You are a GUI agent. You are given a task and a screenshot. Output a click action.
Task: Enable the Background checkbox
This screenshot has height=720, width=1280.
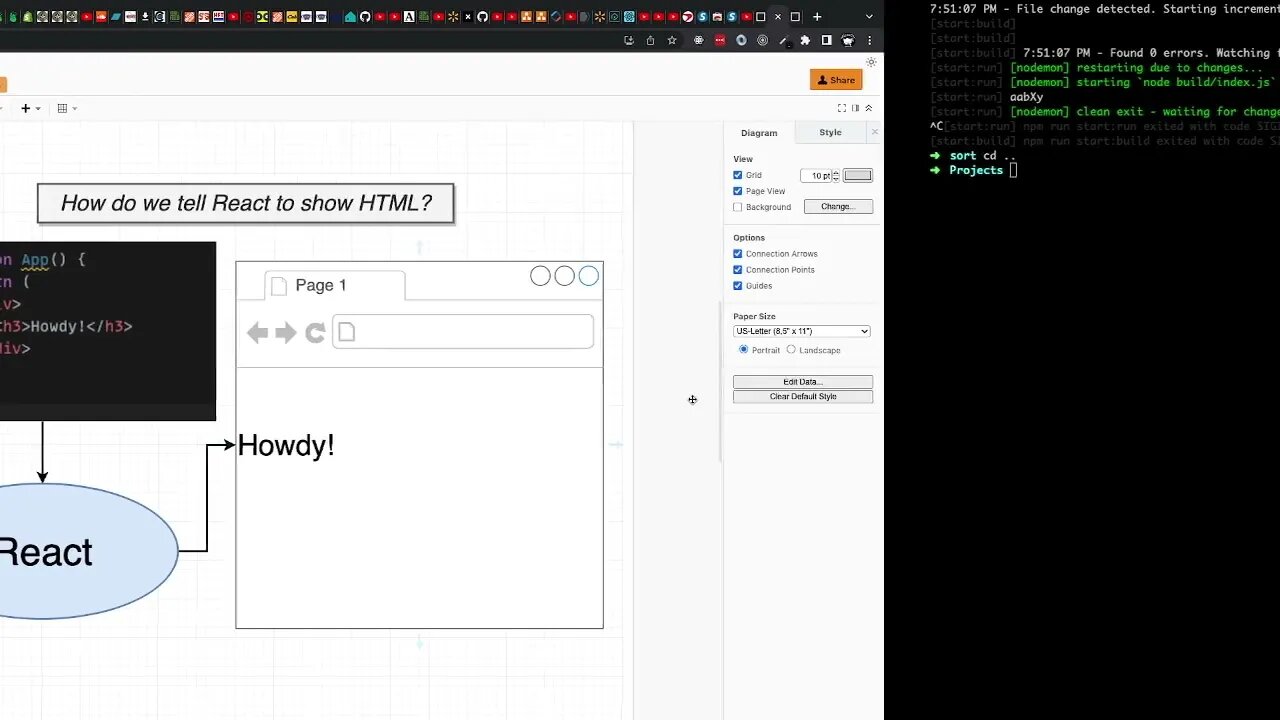[x=738, y=207]
